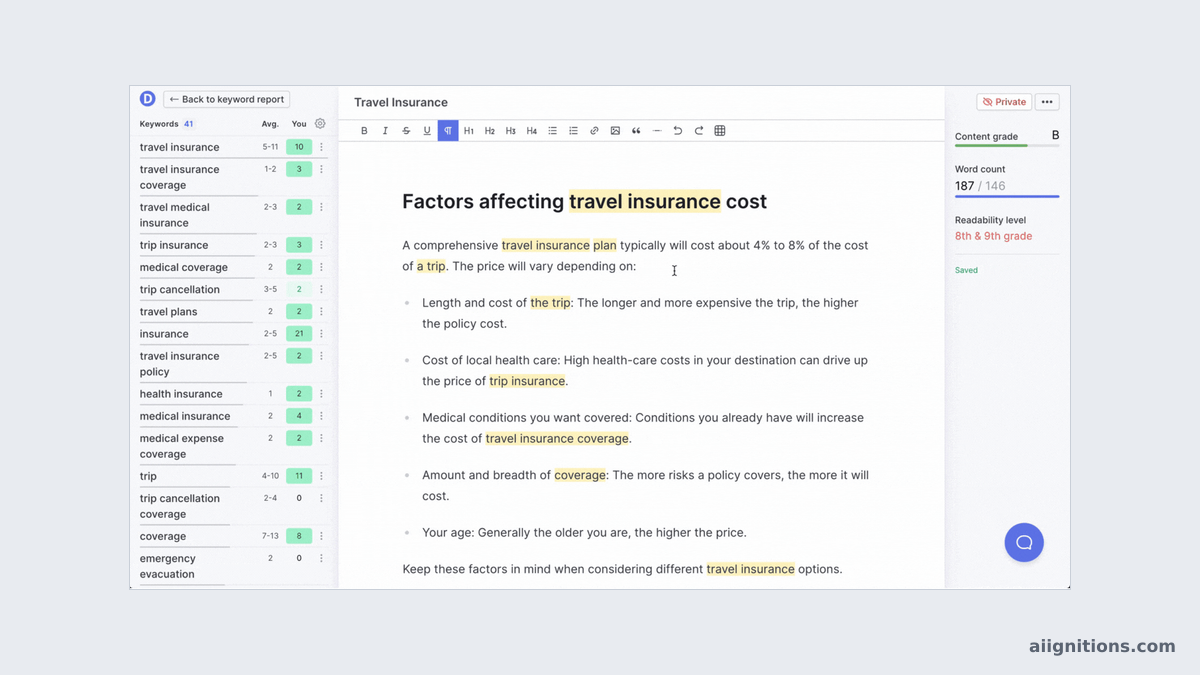1200x675 pixels.
Task: Insert a hyperlink
Action: pos(594,131)
